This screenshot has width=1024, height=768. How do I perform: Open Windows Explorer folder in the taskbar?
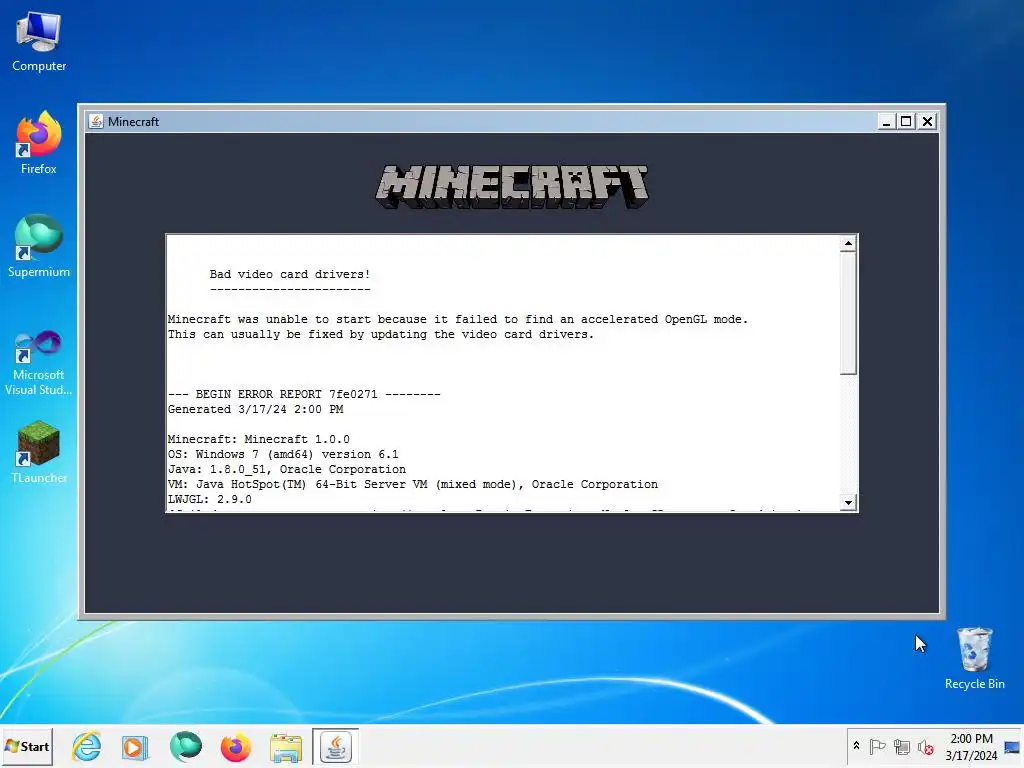285,746
